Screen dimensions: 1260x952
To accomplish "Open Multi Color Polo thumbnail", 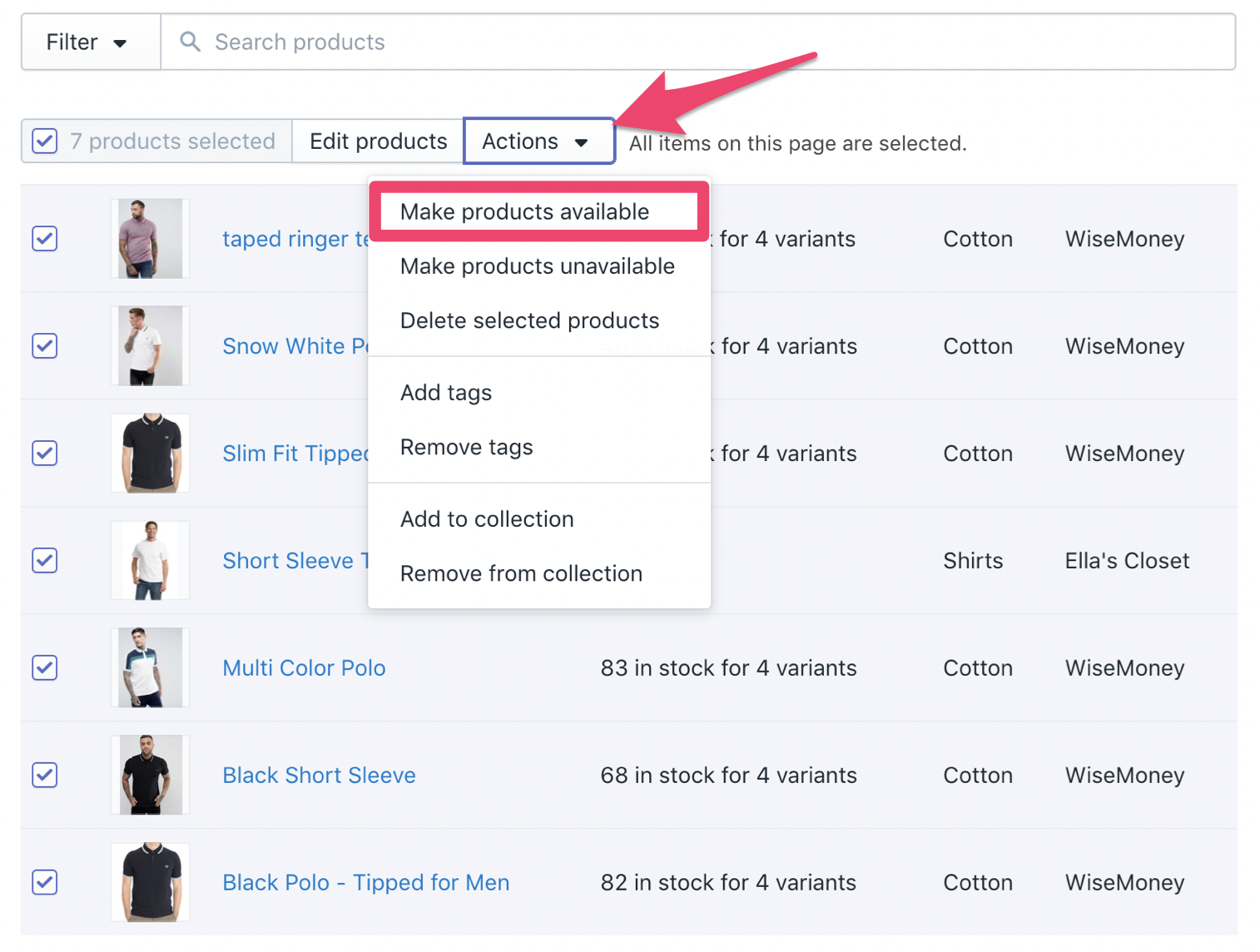I will (x=151, y=668).
